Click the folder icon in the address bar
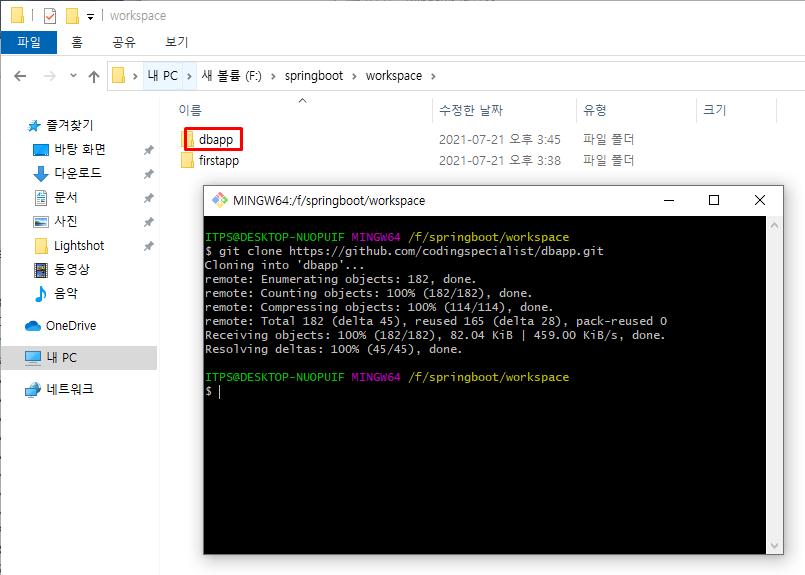 pos(119,75)
